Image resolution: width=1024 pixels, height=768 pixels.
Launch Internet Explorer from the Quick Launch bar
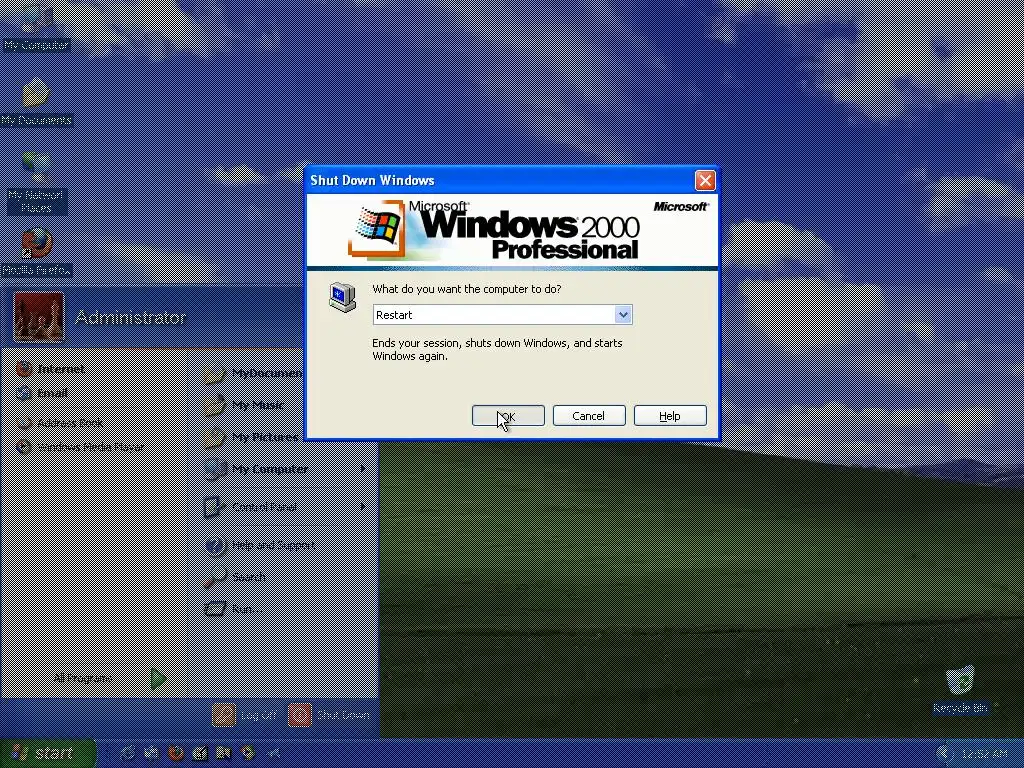(x=128, y=754)
